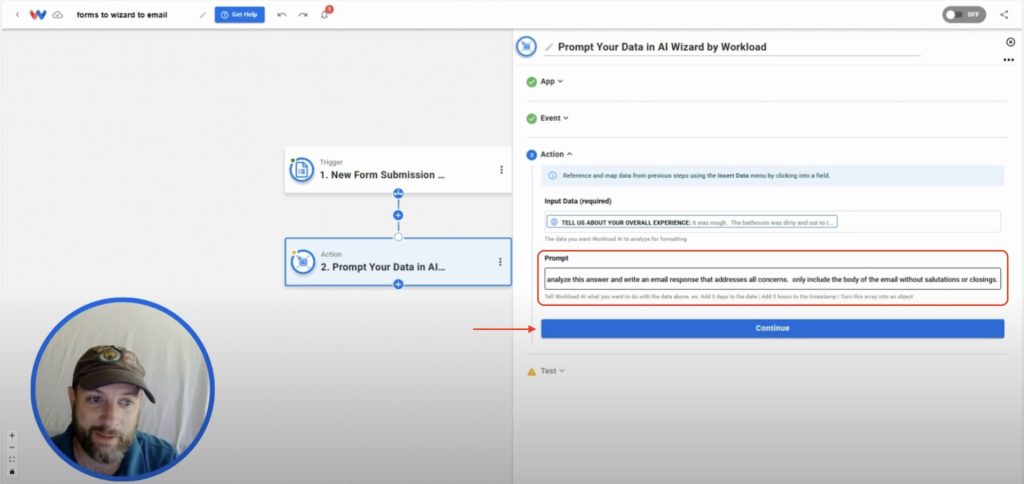Toggle canvas lock icon
The height and width of the screenshot is (484, 1024).
pos(12,472)
